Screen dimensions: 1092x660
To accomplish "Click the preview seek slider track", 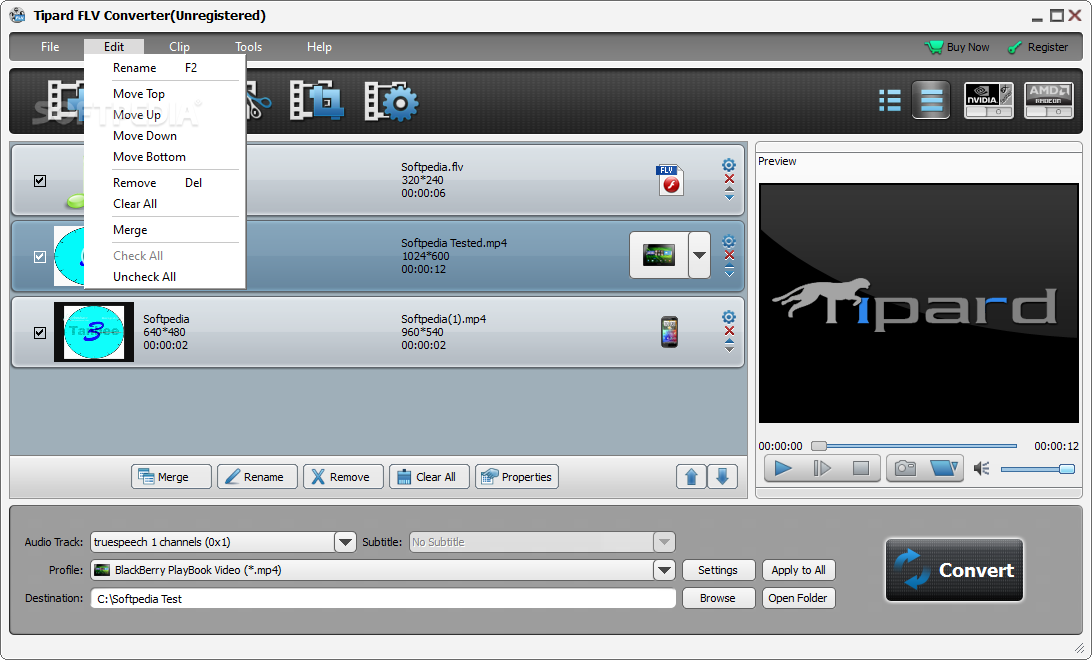I will (x=914, y=446).
